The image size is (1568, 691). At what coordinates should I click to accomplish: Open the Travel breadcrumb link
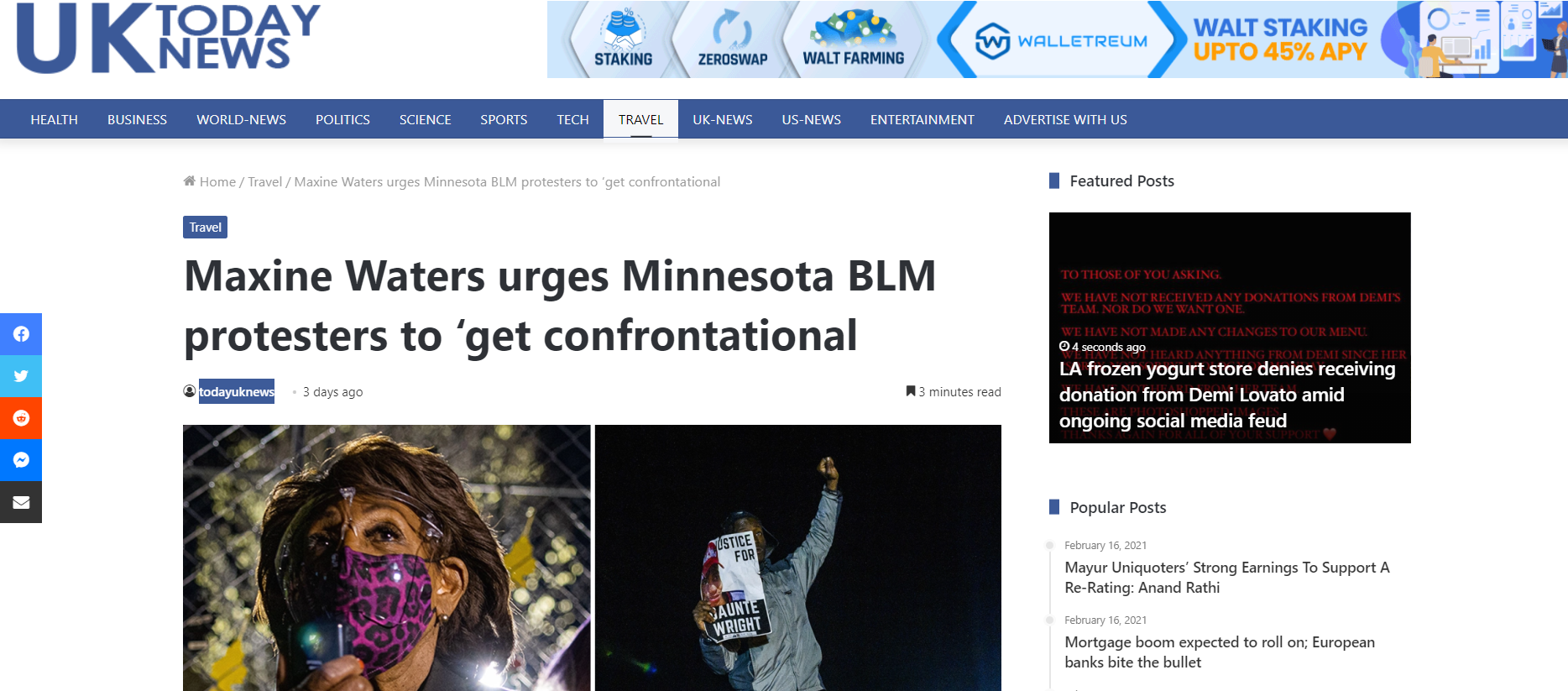pos(265,181)
